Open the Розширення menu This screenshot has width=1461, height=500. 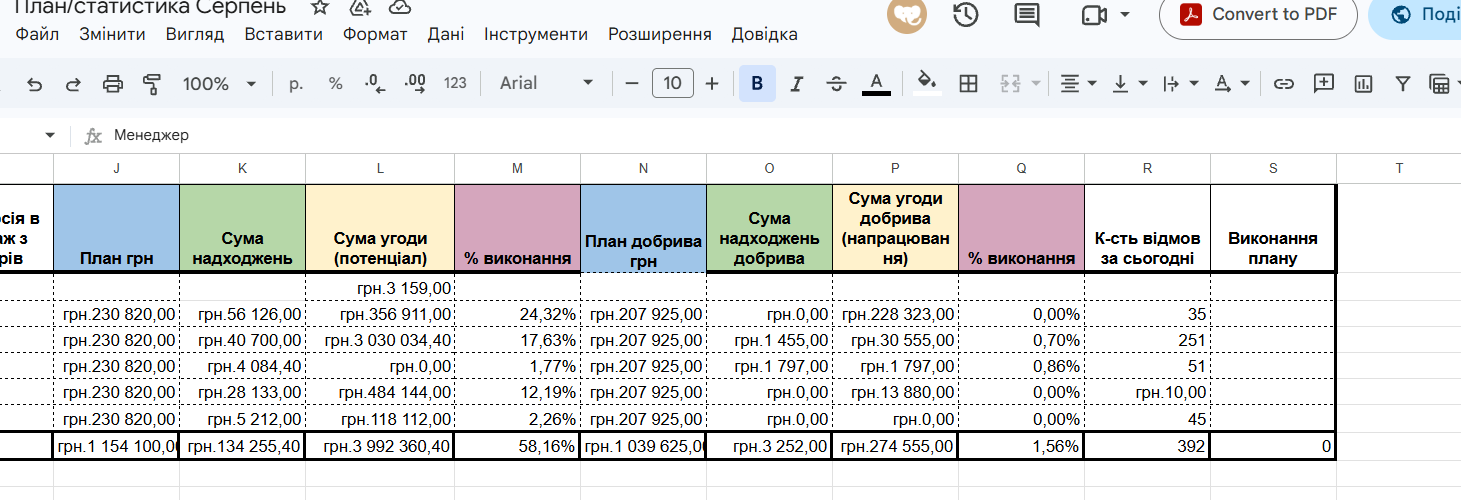pyautogui.click(x=660, y=35)
